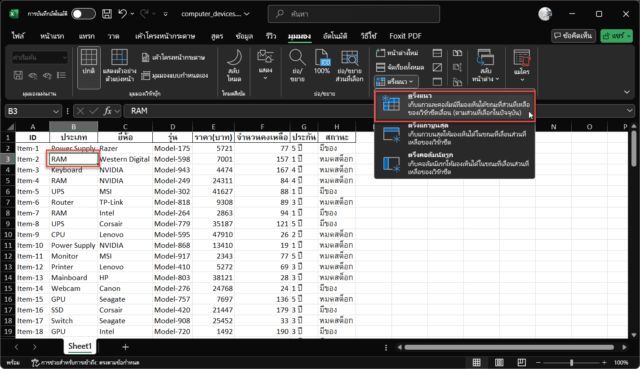Choose Freeze Panes (ตรึงแนว) menu option
This screenshot has height=369, width=640.
[455, 105]
